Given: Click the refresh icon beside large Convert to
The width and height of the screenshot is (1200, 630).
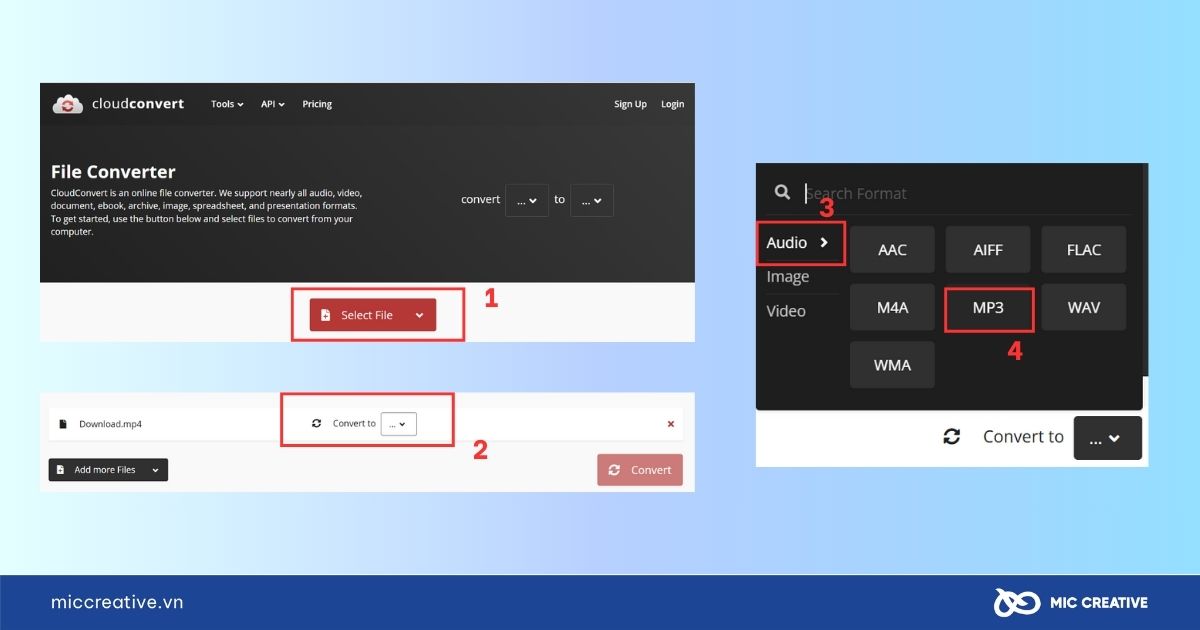Looking at the screenshot, I should (x=952, y=437).
